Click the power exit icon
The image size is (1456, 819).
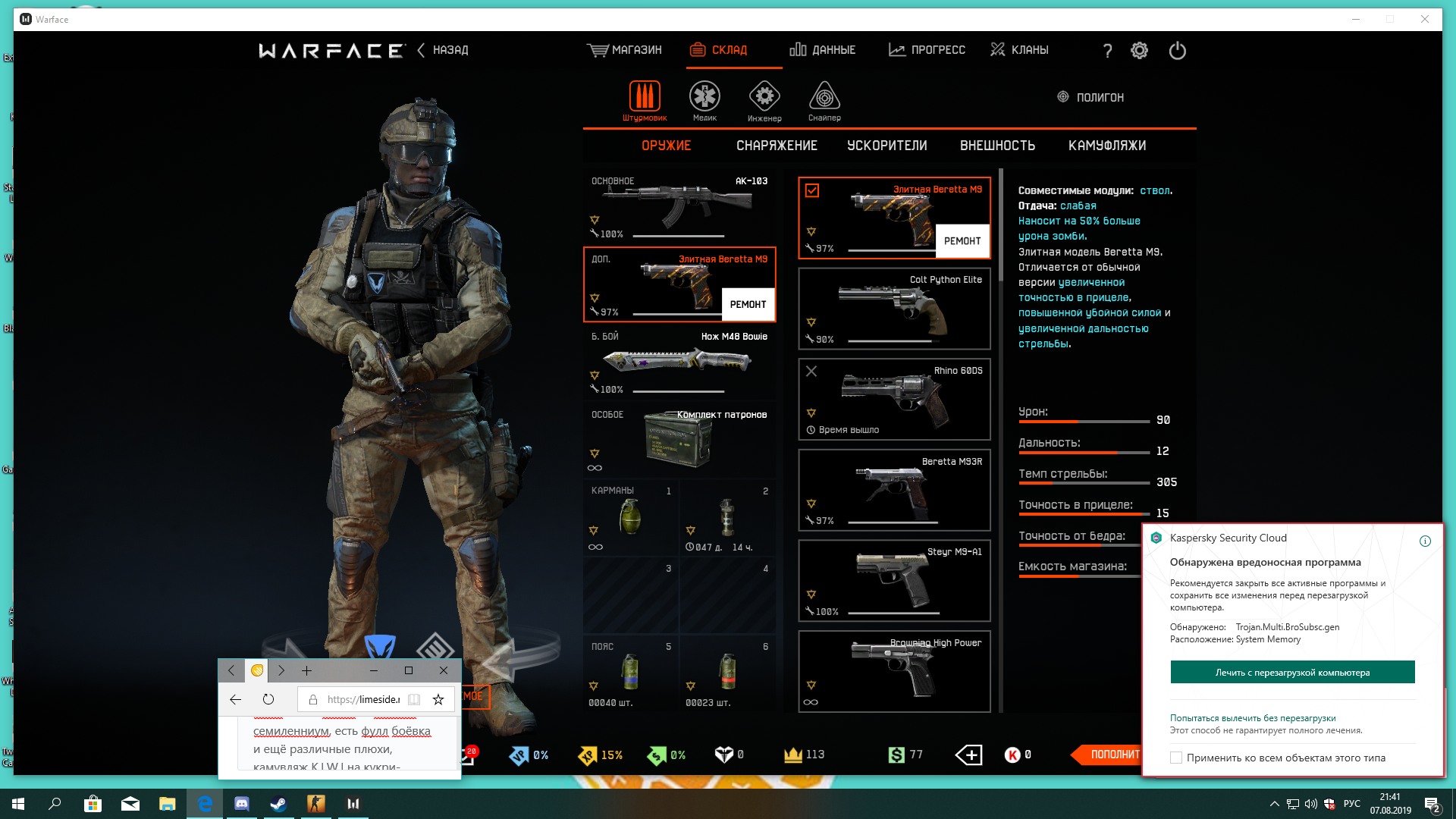click(1177, 51)
